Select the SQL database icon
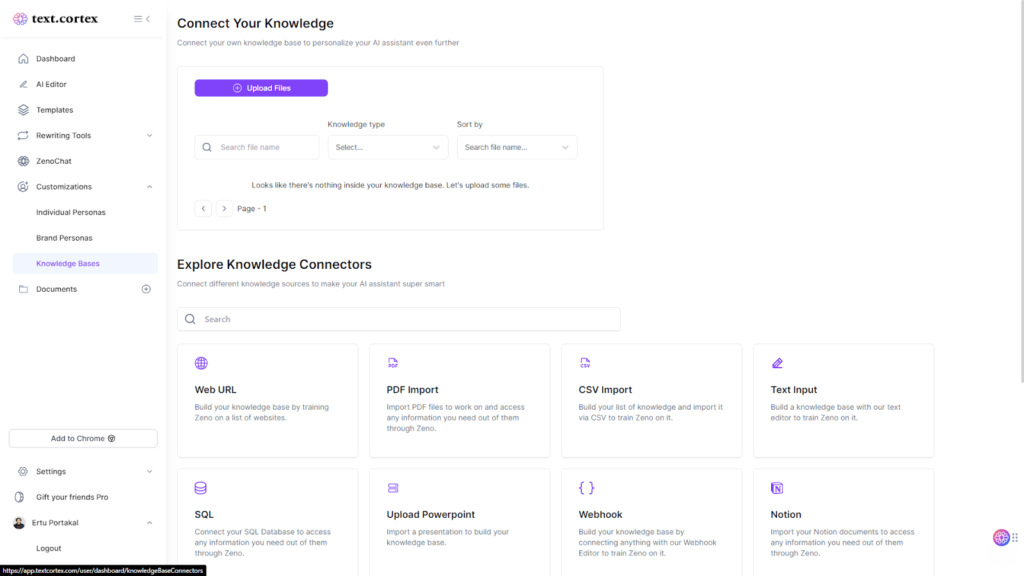Image resolution: width=1024 pixels, height=576 pixels. [201, 488]
